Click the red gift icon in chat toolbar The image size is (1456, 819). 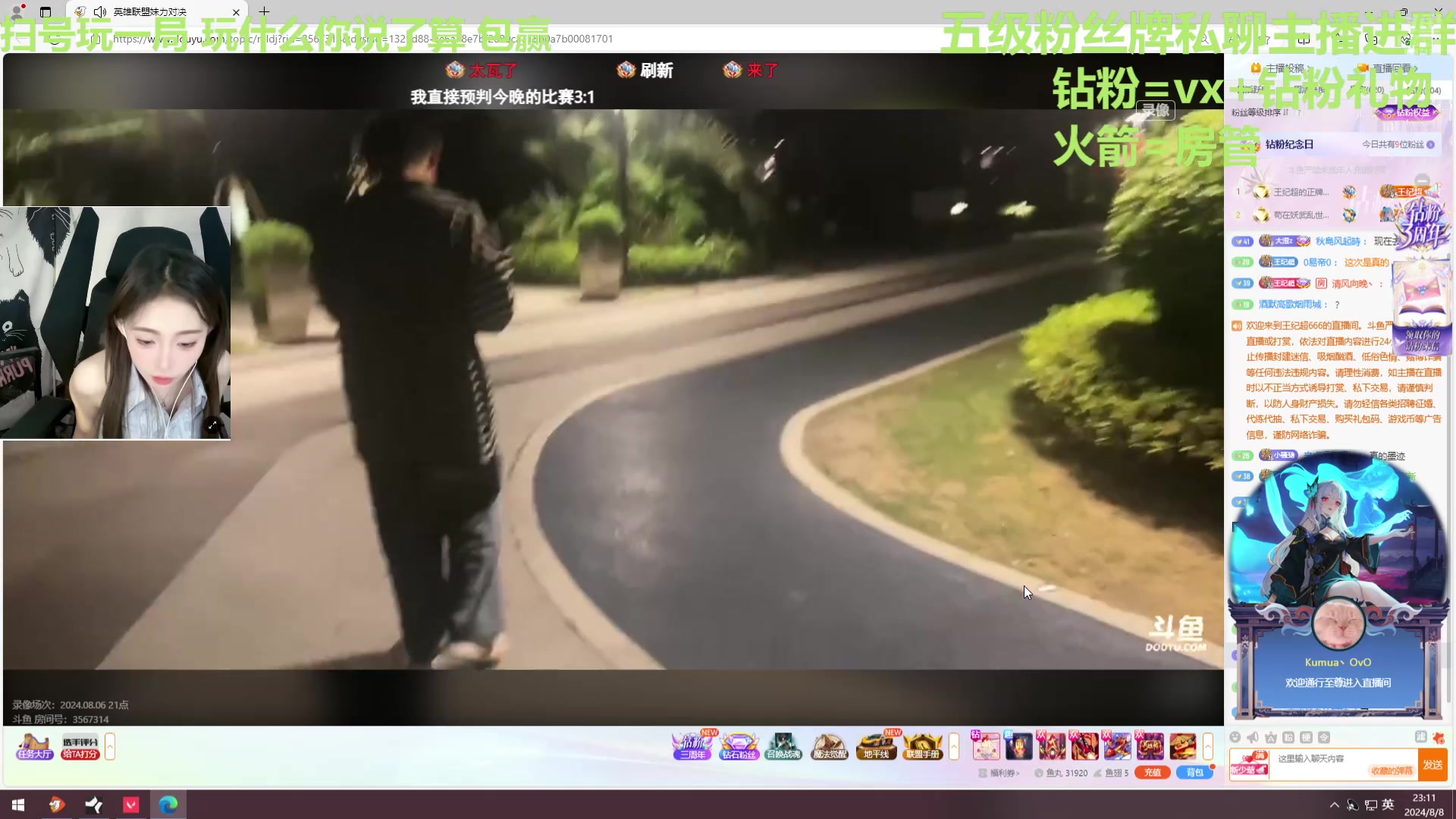1439,737
